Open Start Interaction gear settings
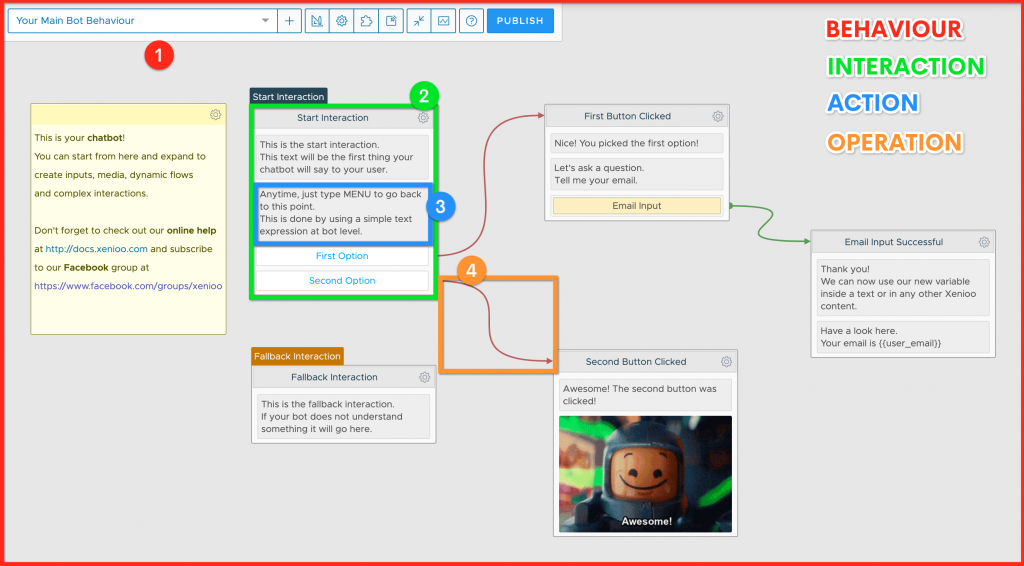The height and width of the screenshot is (566, 1024). coord(423,118)
